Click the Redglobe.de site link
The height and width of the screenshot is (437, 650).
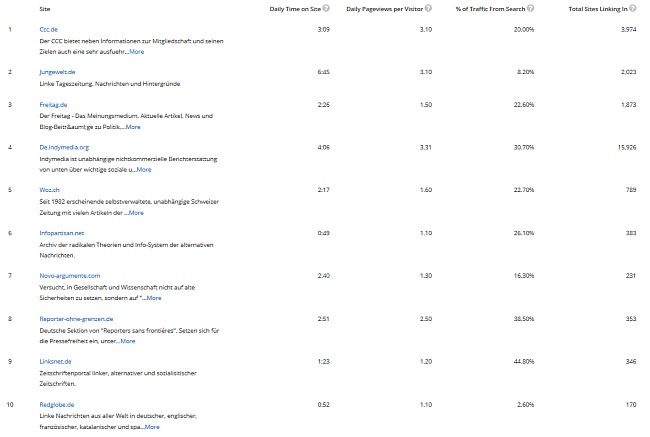click(57, 403)
